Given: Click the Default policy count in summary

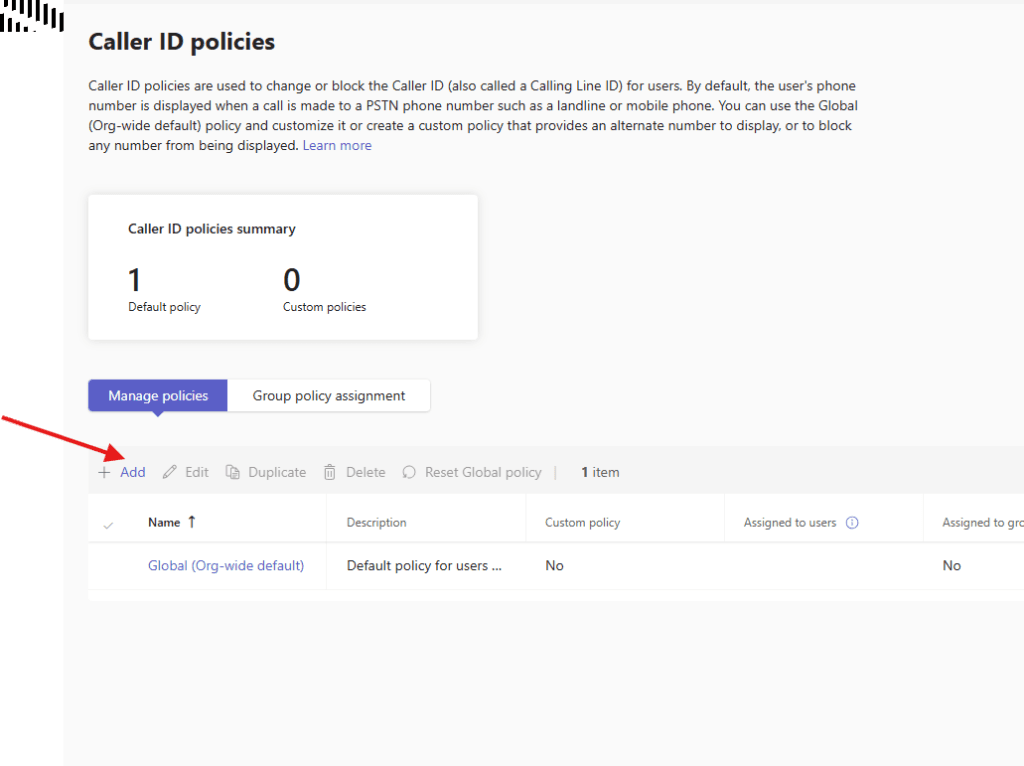Looking at the screenshot, I should (137, 280).
